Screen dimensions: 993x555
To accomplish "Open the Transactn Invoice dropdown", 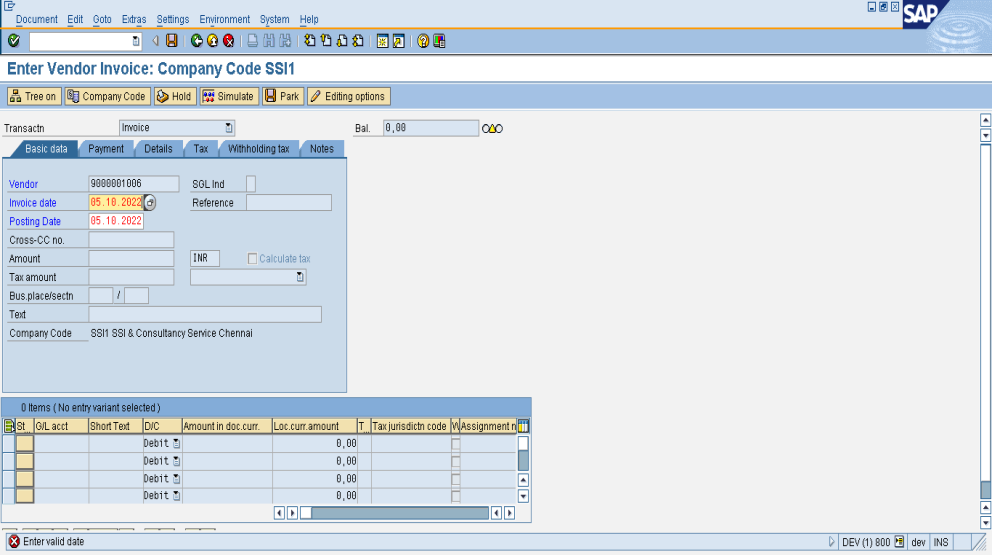I will [x=229, y=128].
